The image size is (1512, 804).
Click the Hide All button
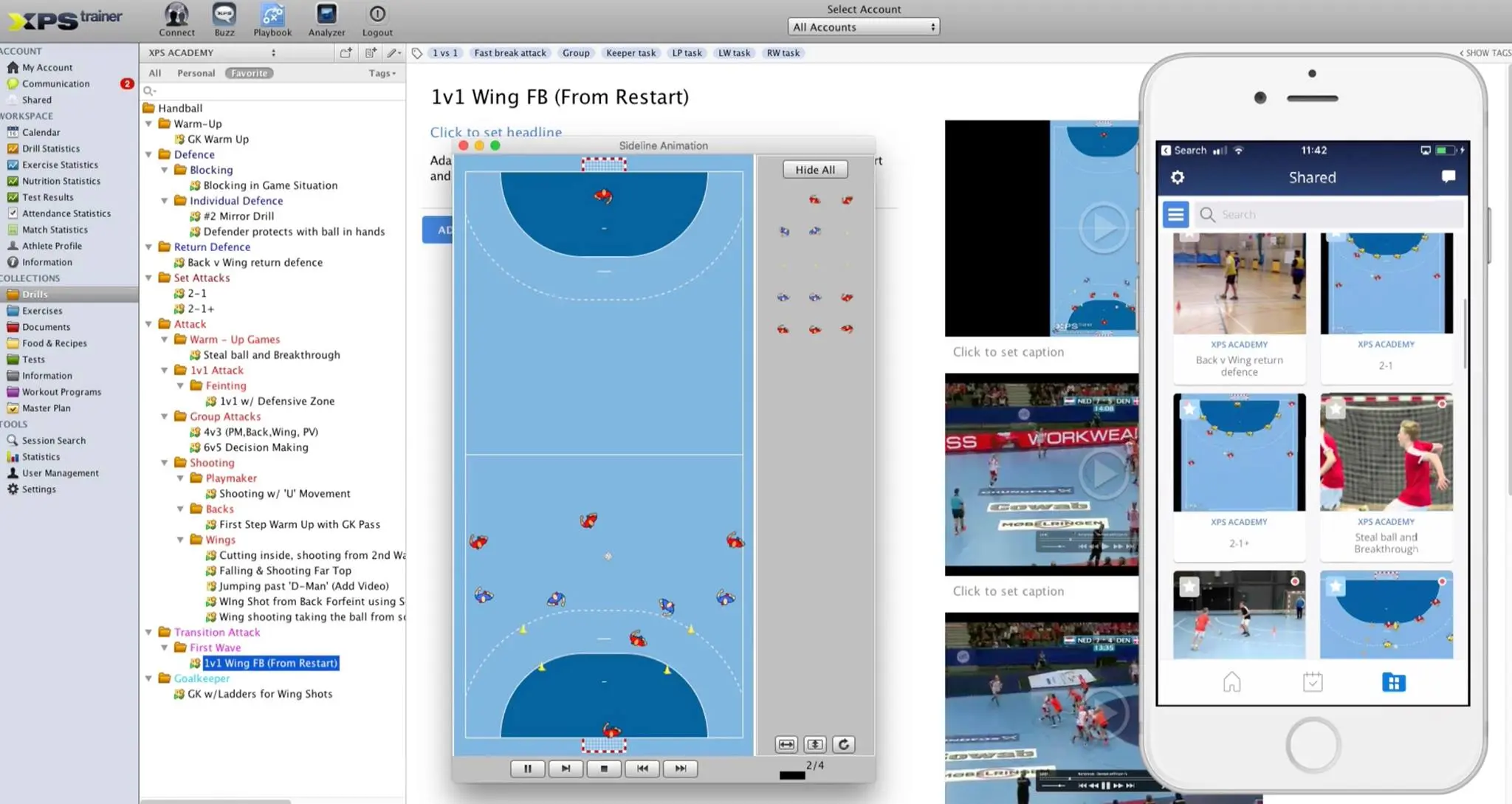(815, 170)
